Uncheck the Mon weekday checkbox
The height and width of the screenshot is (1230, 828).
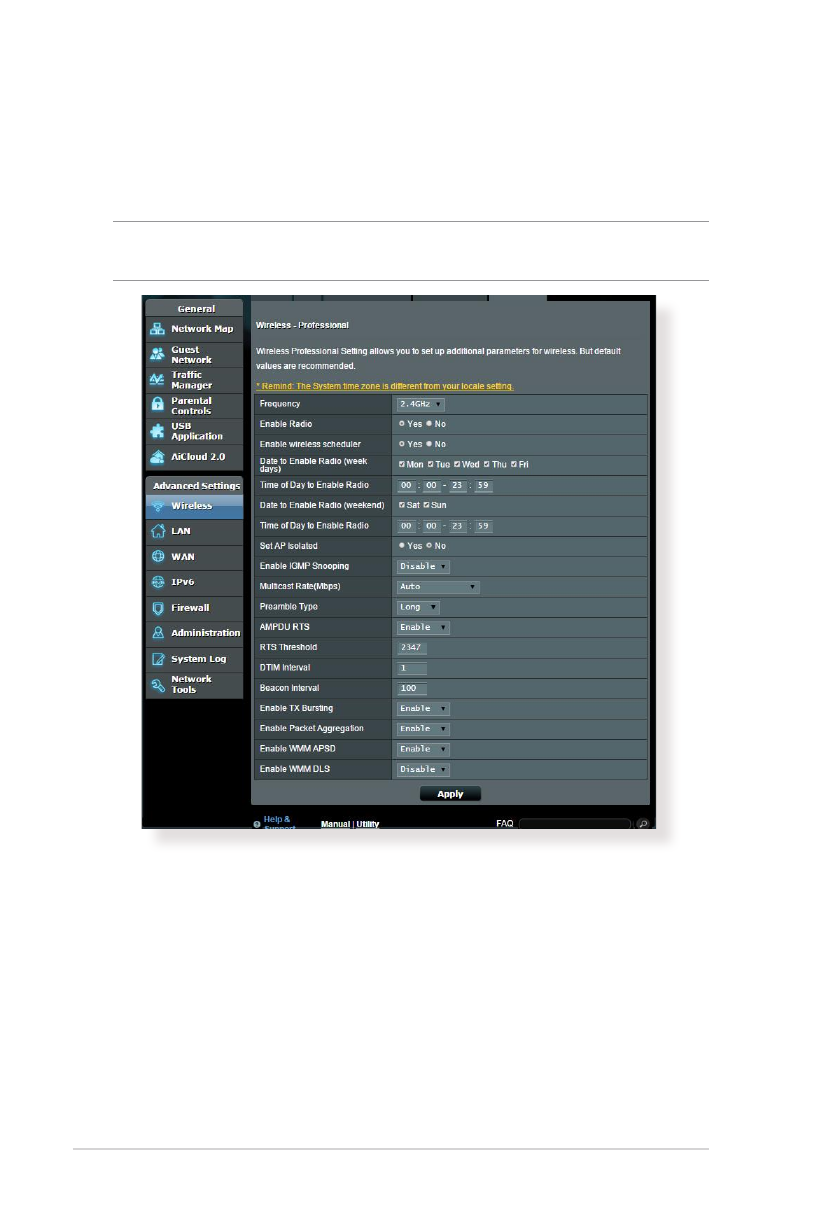click(x=402, y=465)
